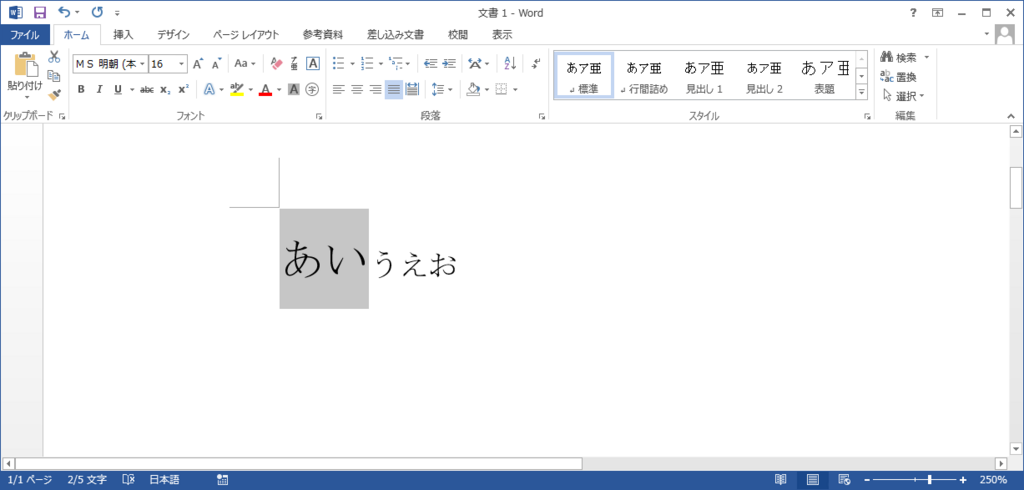Image resolution: width=1024 pixels, height=490 pixels.
Task: Open the borders dropdown arrow
Action: click(x=515, y=90)
